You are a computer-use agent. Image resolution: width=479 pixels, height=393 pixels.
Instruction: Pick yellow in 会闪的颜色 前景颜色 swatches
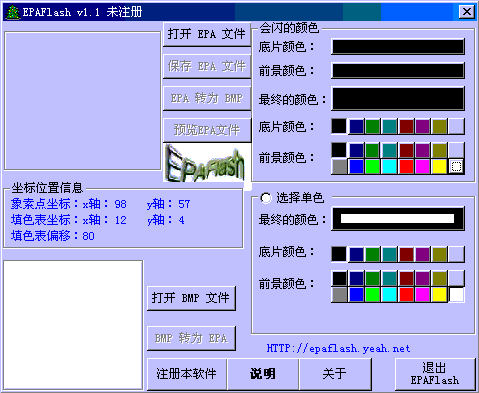point(440,166)
